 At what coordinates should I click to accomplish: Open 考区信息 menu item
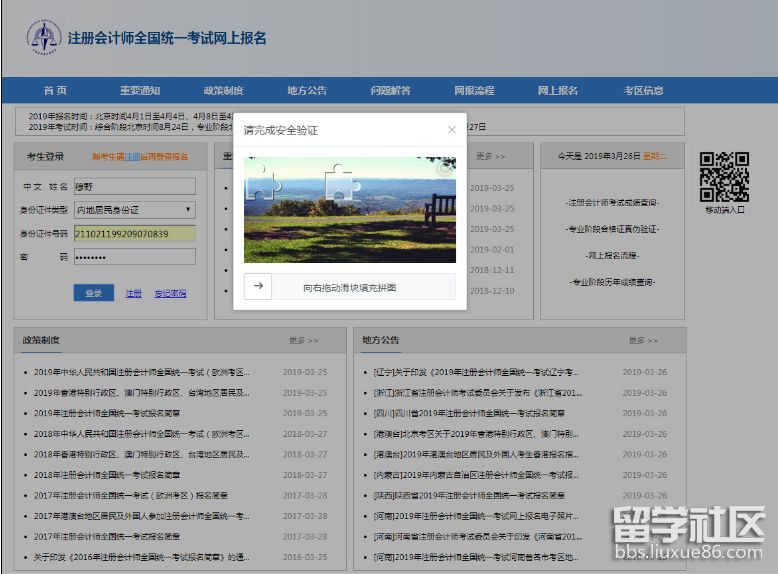[643, 91]
